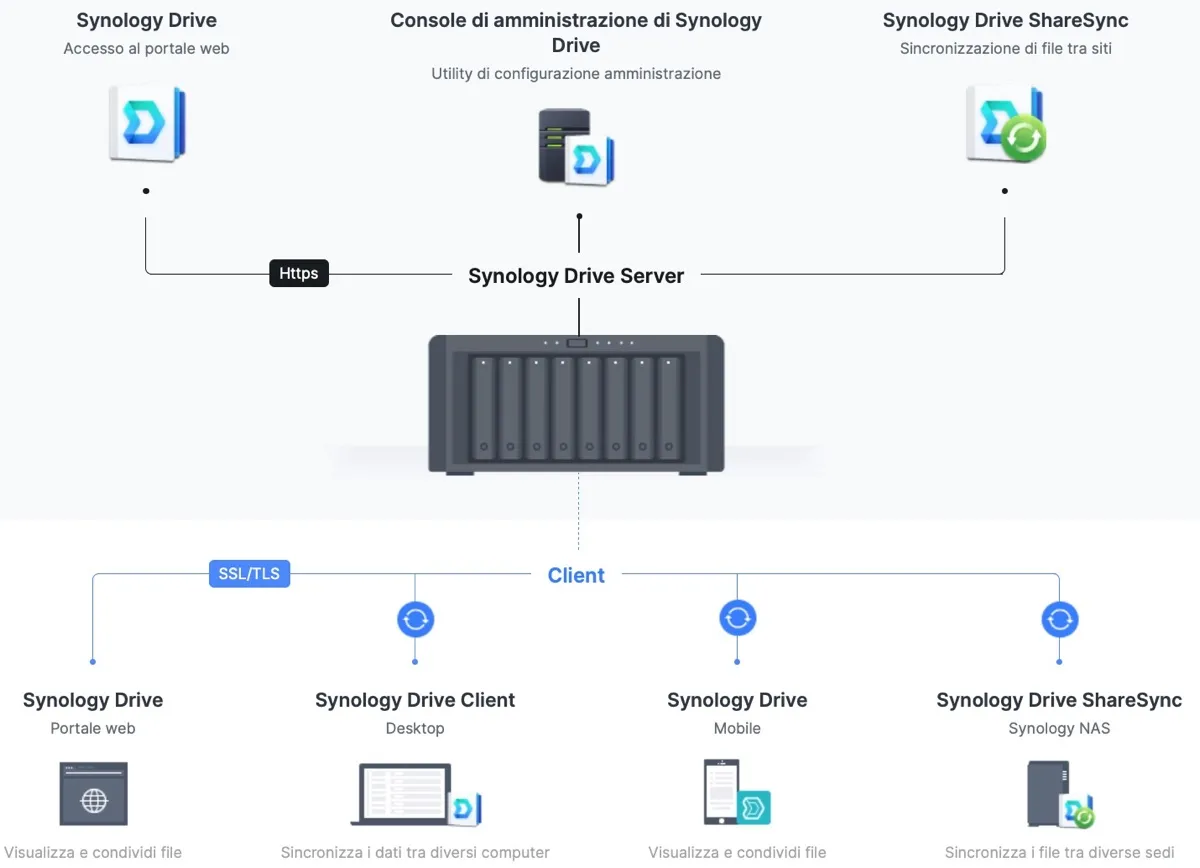Select the Synology Drive heading top left
This screenshot has width=1200, height=868.
coord(146,20)
